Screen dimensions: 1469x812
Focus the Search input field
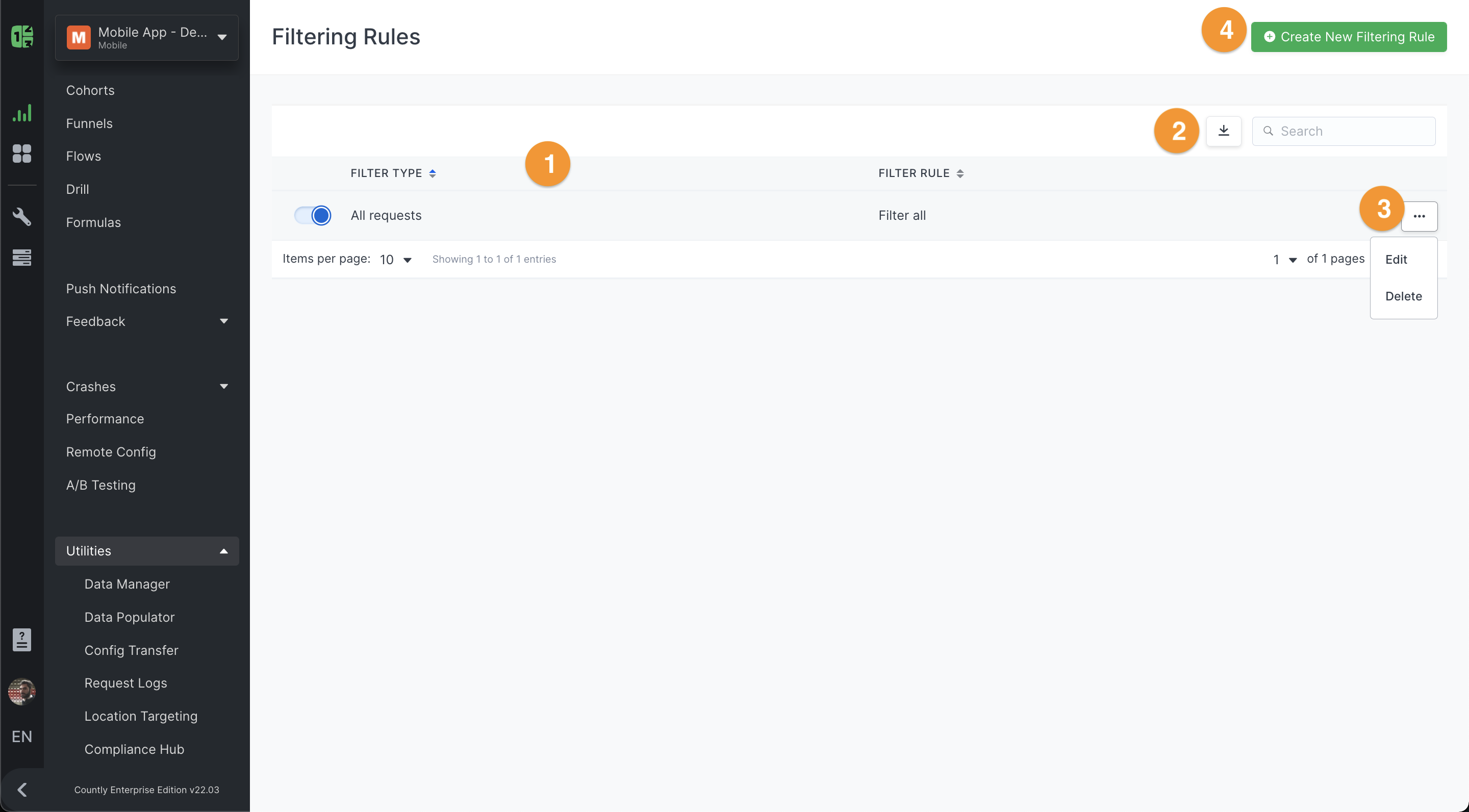[1344, 131]
